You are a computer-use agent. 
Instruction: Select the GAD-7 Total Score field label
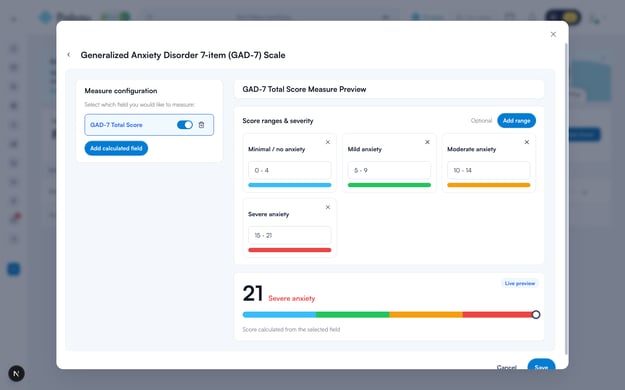(x=116, y=125)
